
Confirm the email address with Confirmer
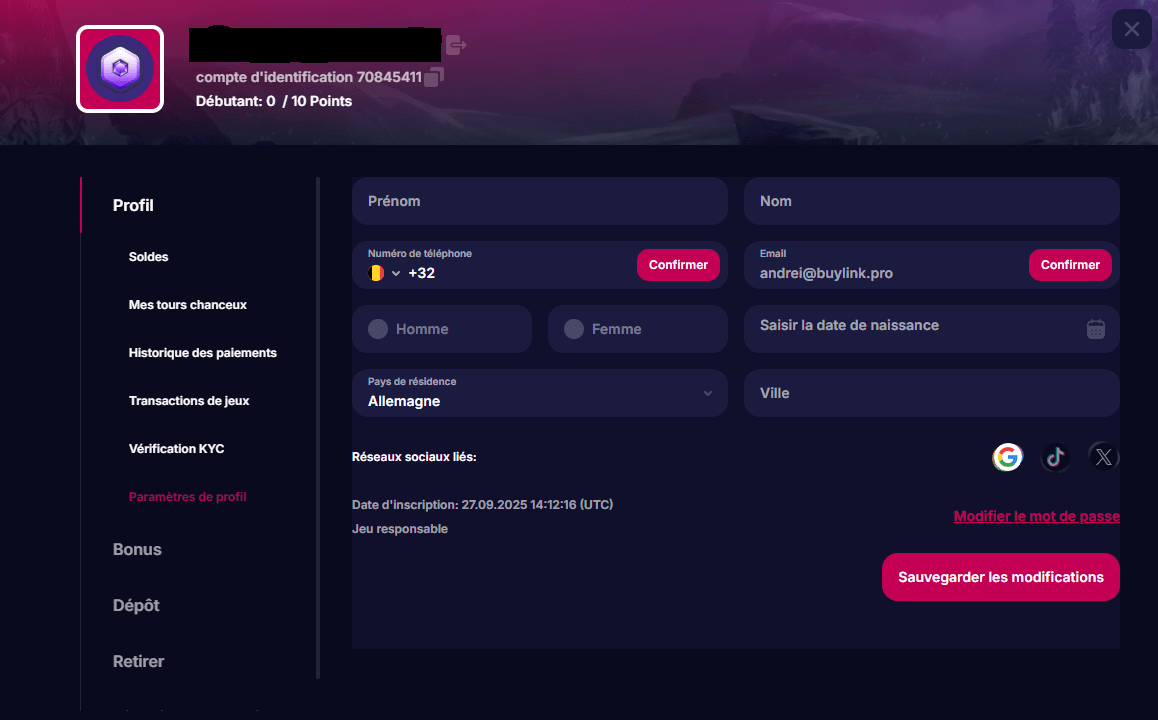tap(1069, 265)
